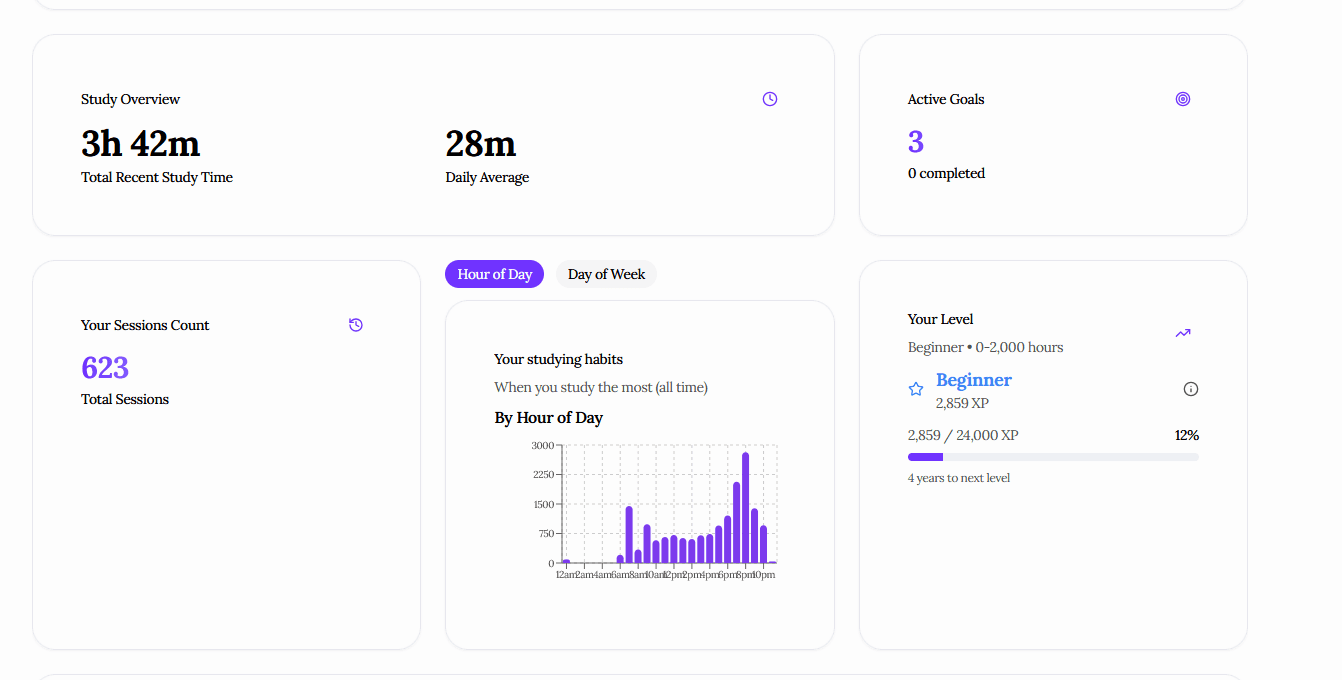Click the 623 total sessions number

(105, 368)
